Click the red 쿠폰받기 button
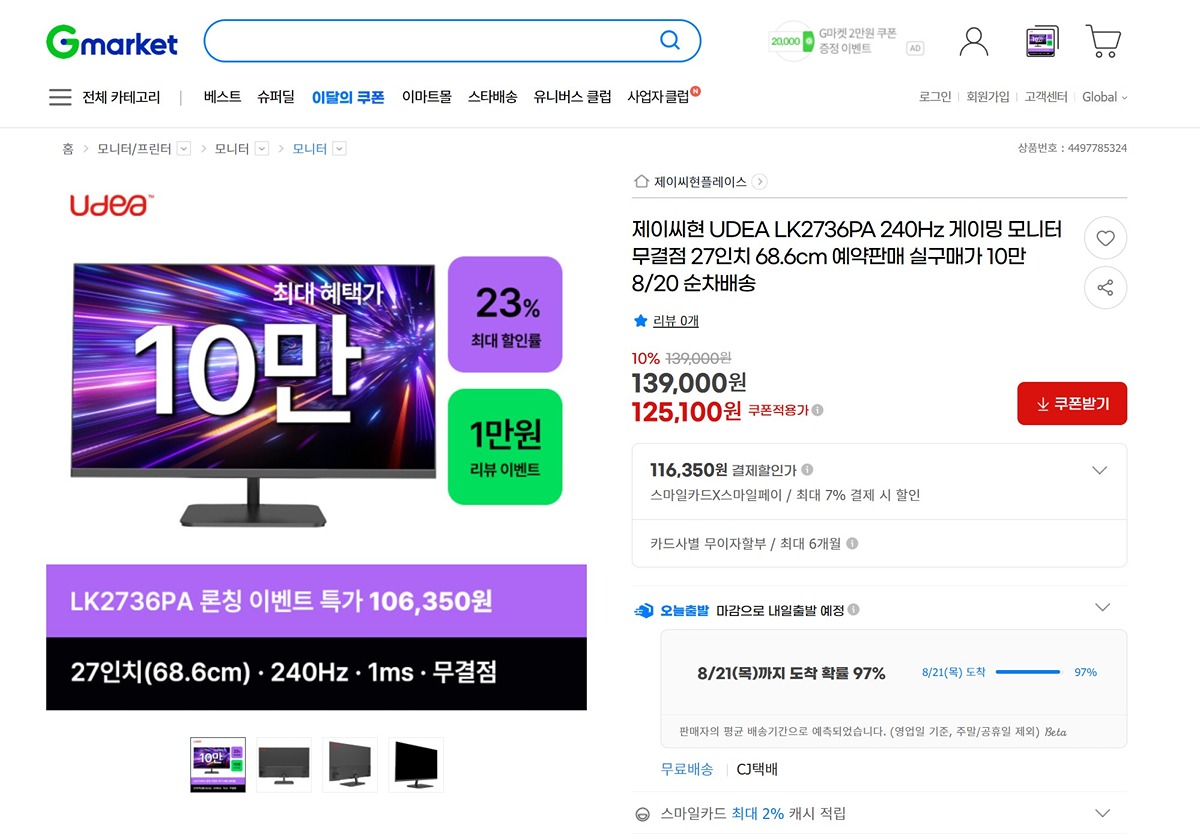 tap(1072, 404)
